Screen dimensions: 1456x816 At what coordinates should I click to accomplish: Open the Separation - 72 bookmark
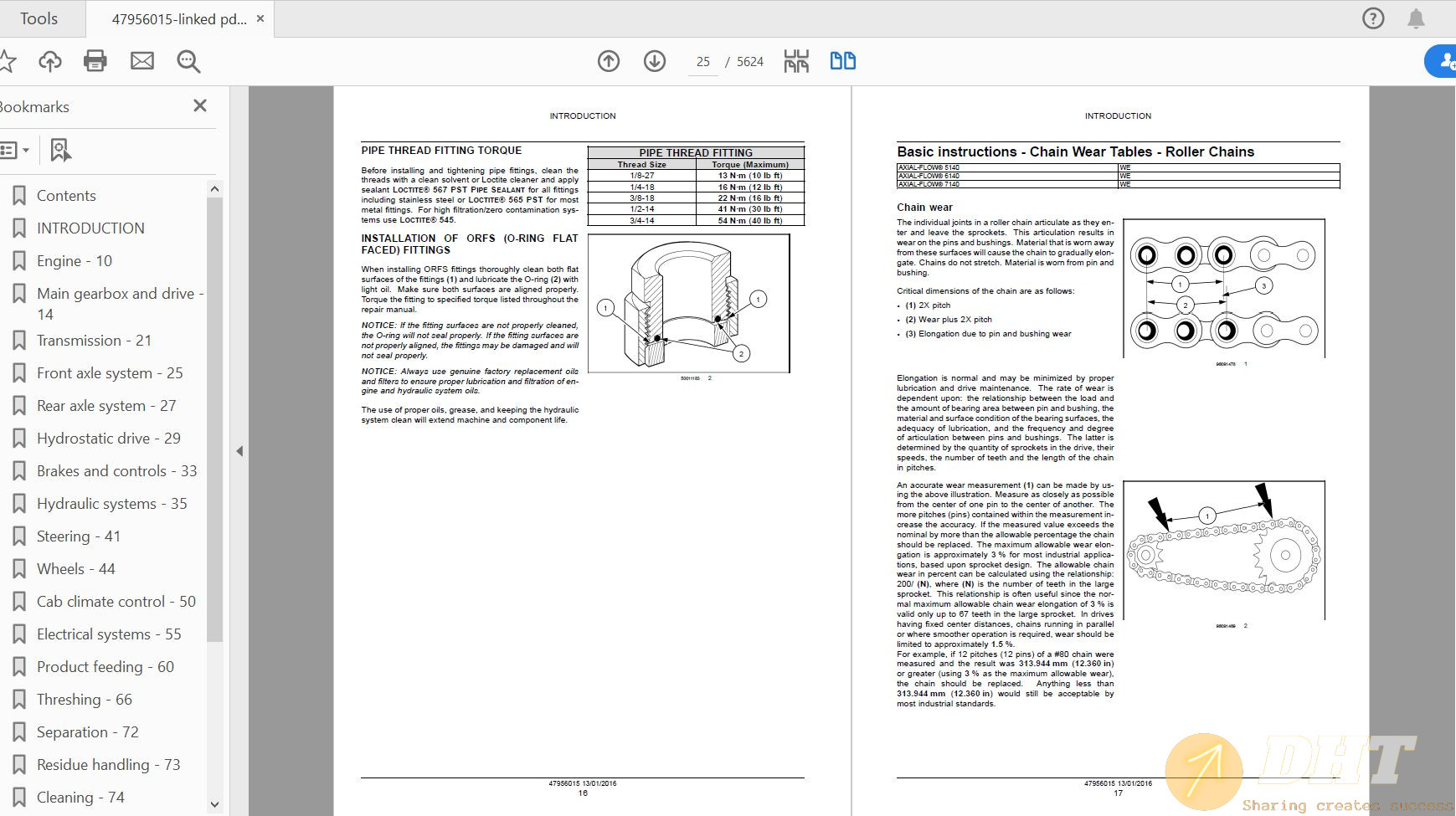point(88,732)
